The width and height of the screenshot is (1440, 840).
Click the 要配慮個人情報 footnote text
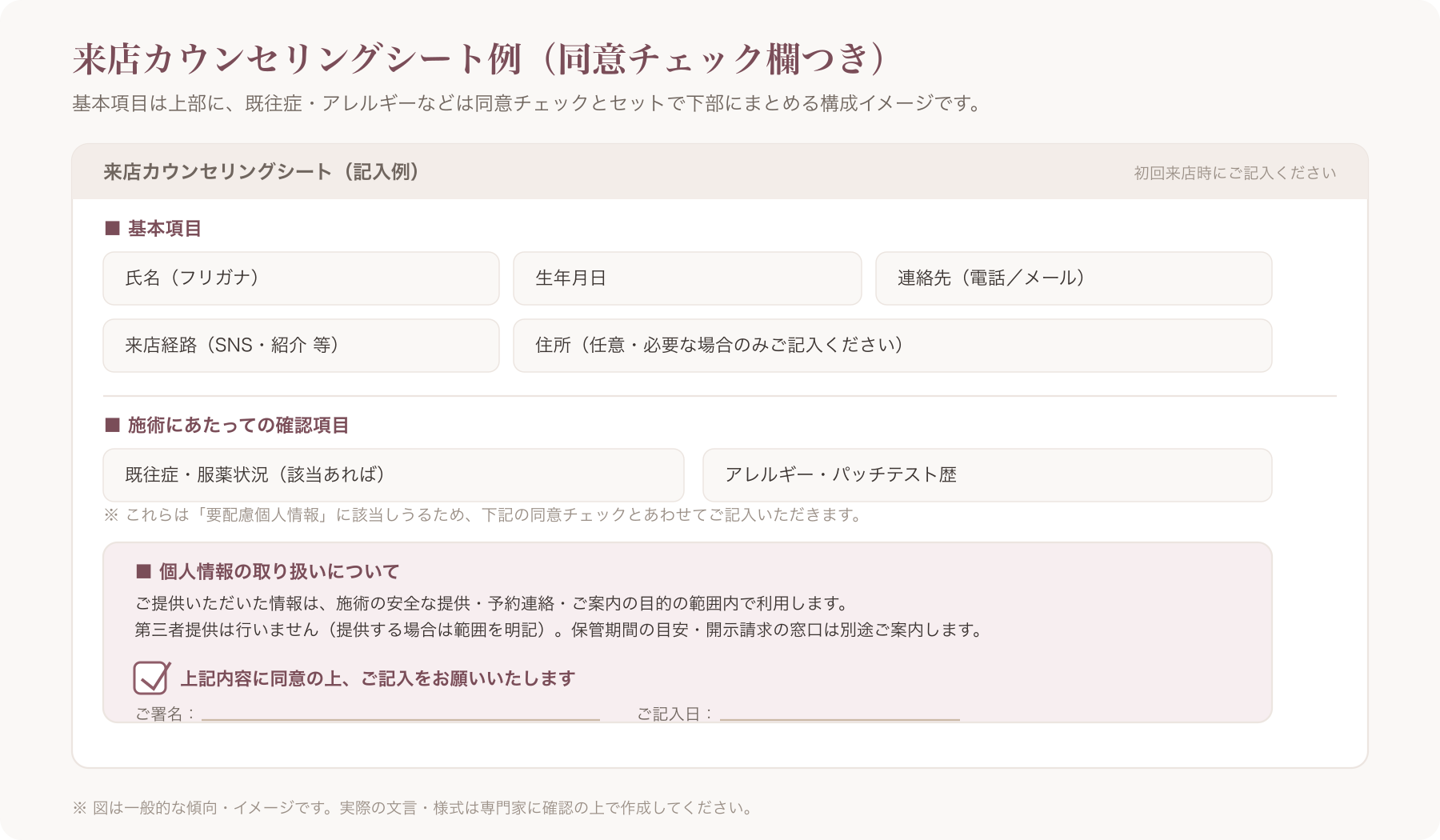[482, 515]
